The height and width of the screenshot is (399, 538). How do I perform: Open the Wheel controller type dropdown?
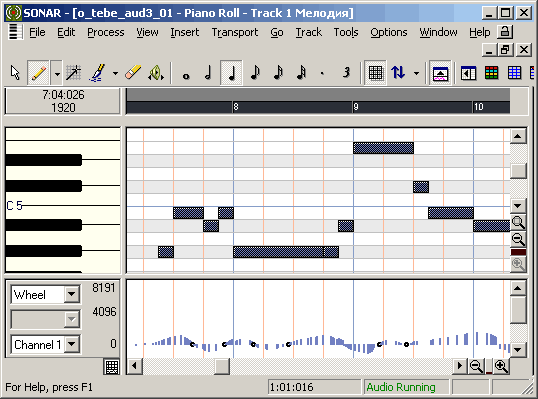72,294
